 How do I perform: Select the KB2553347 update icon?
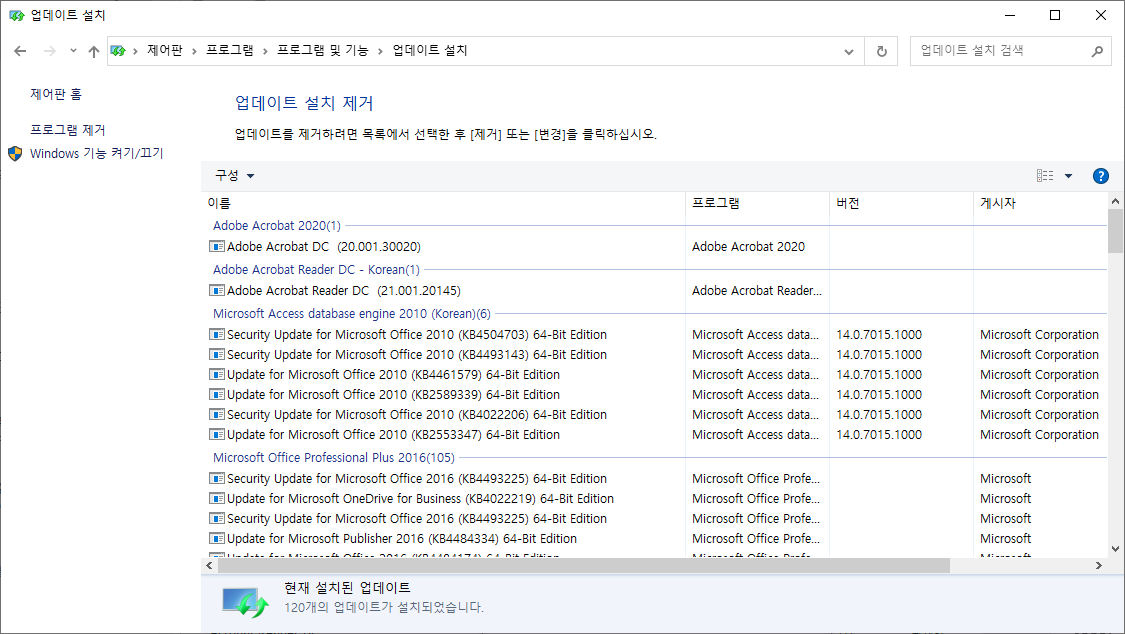click(217, 435)
